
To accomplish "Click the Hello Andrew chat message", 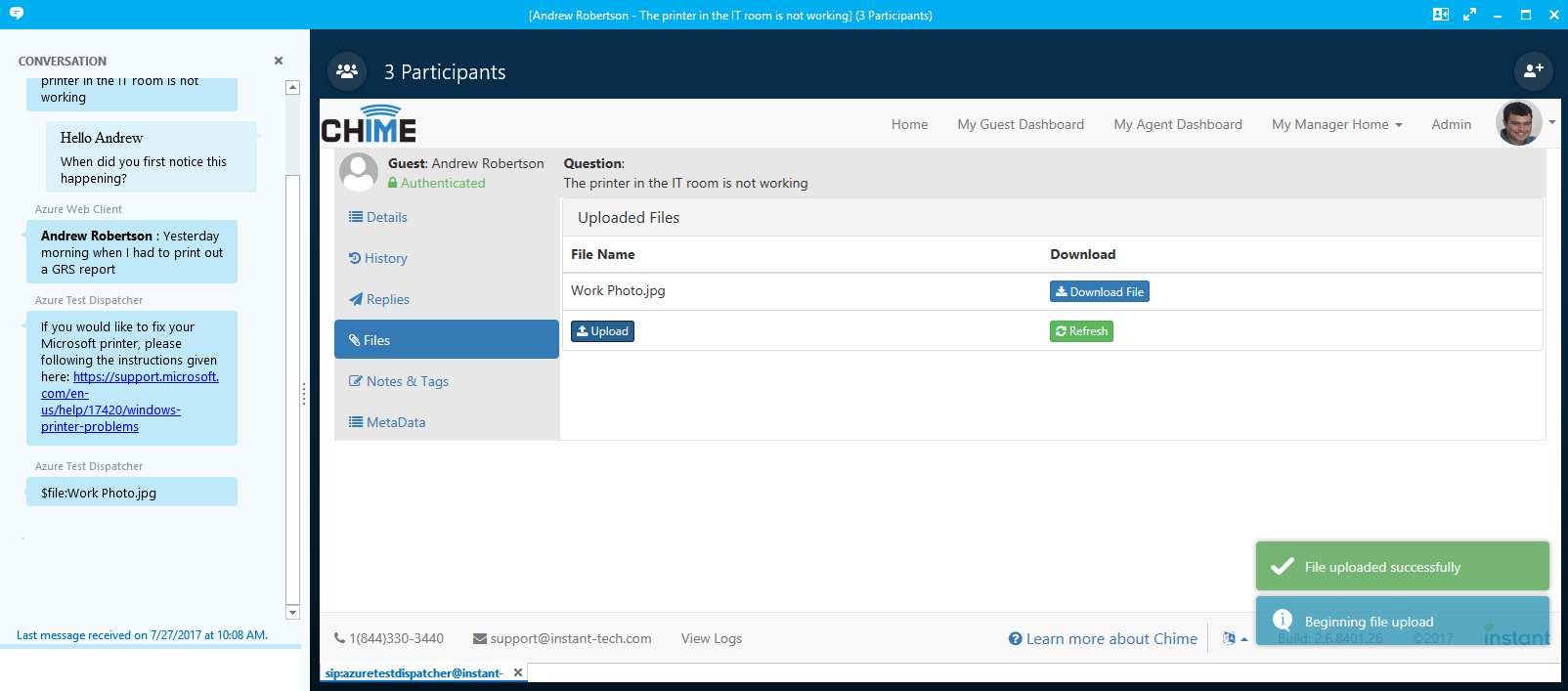I will (152, 156).
